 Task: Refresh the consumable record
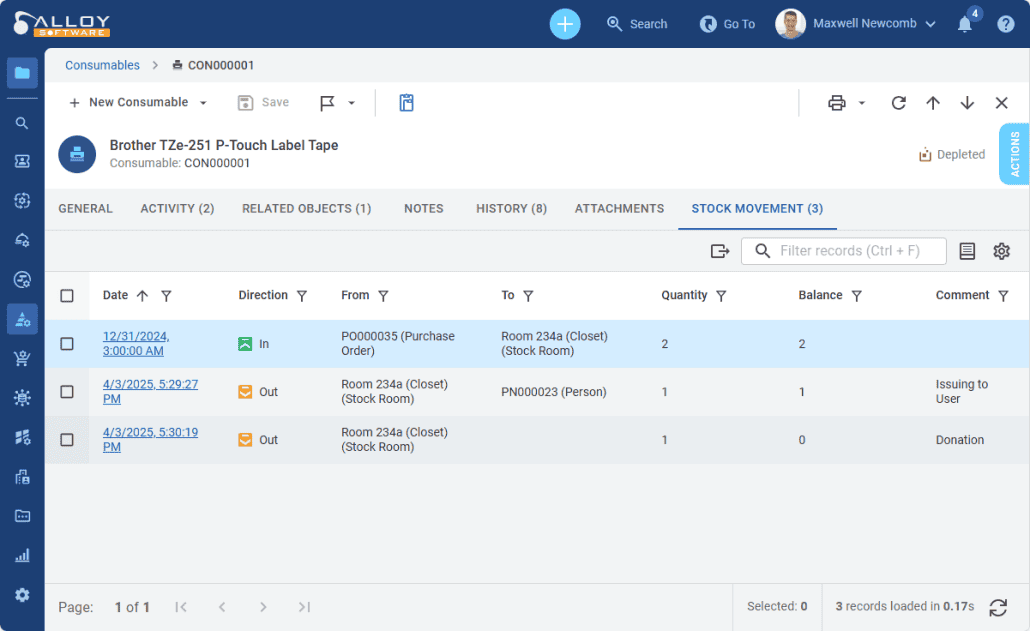898,102
